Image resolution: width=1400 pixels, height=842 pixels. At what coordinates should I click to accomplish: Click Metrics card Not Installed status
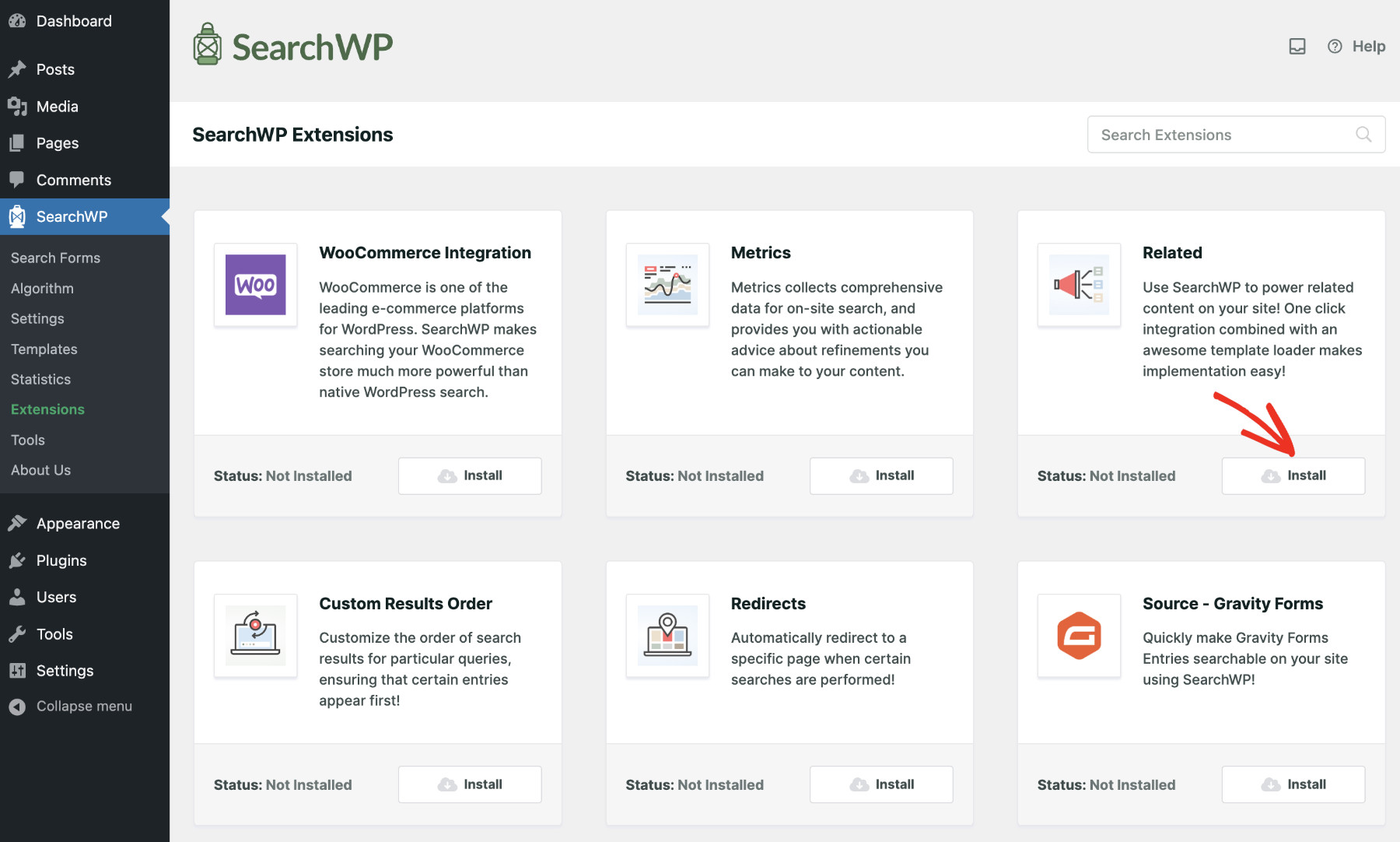[x=720, y=476]
